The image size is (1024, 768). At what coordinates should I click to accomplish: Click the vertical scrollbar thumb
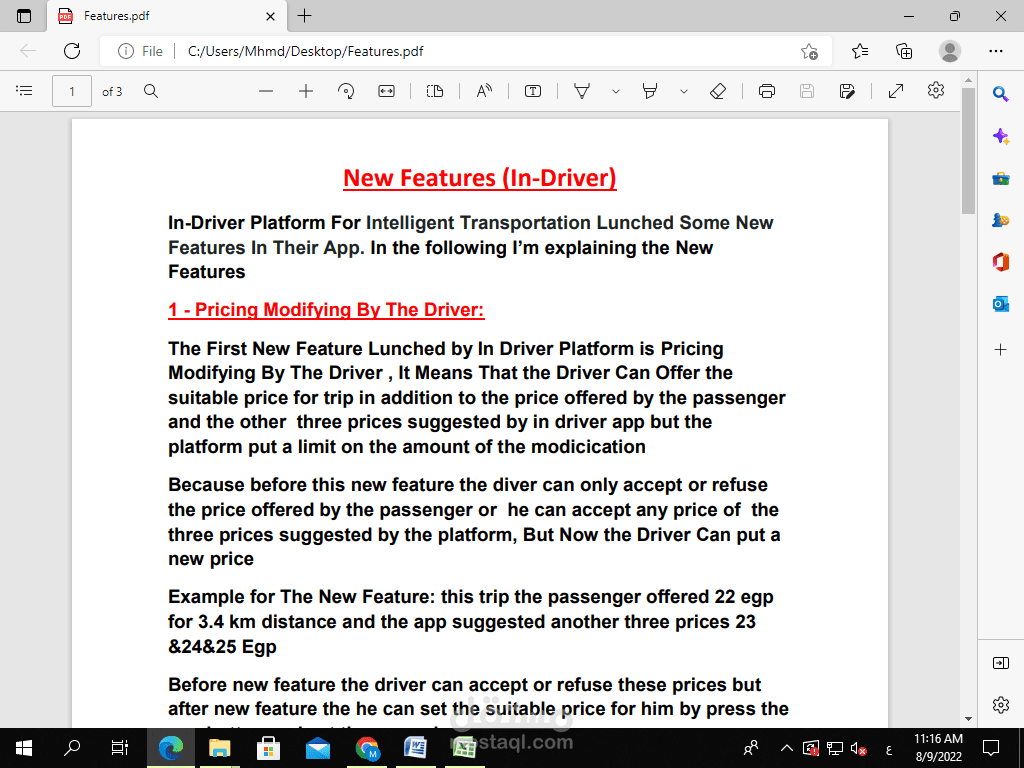click(968, 151)
